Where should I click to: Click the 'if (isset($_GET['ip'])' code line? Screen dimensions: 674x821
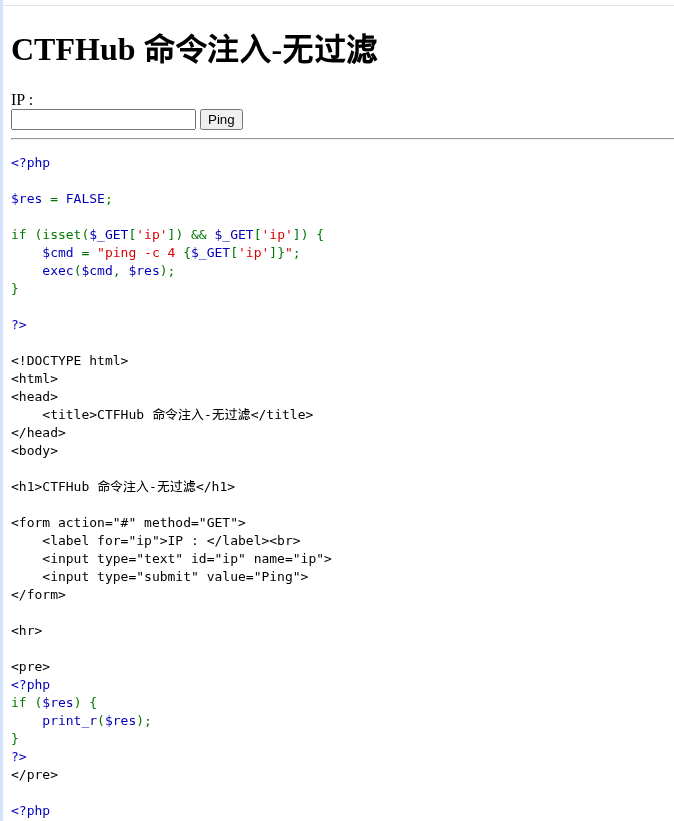tap(168, 235)
